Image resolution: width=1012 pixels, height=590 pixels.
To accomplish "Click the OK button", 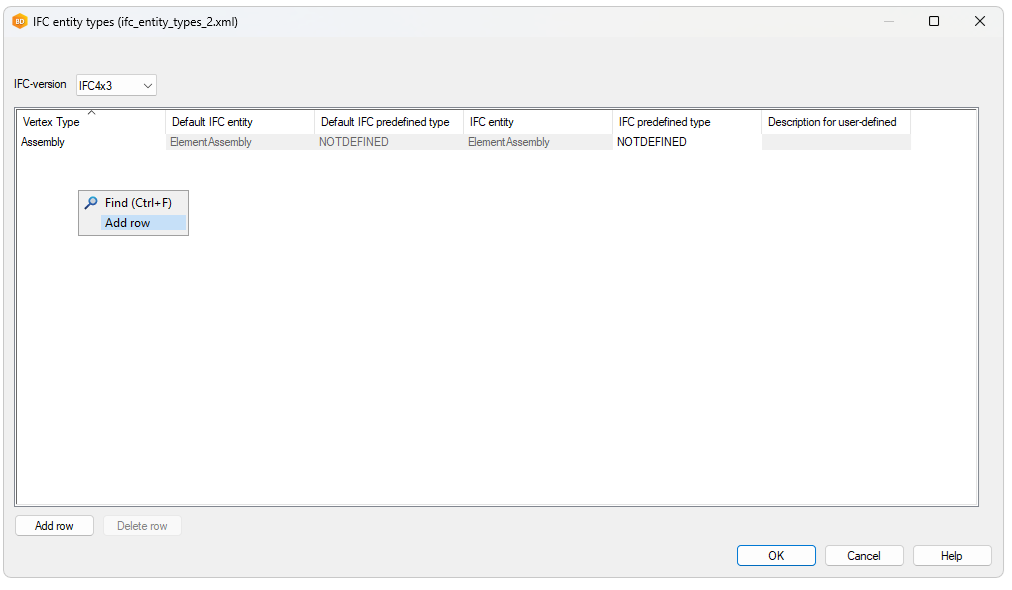I will (776, 556).
